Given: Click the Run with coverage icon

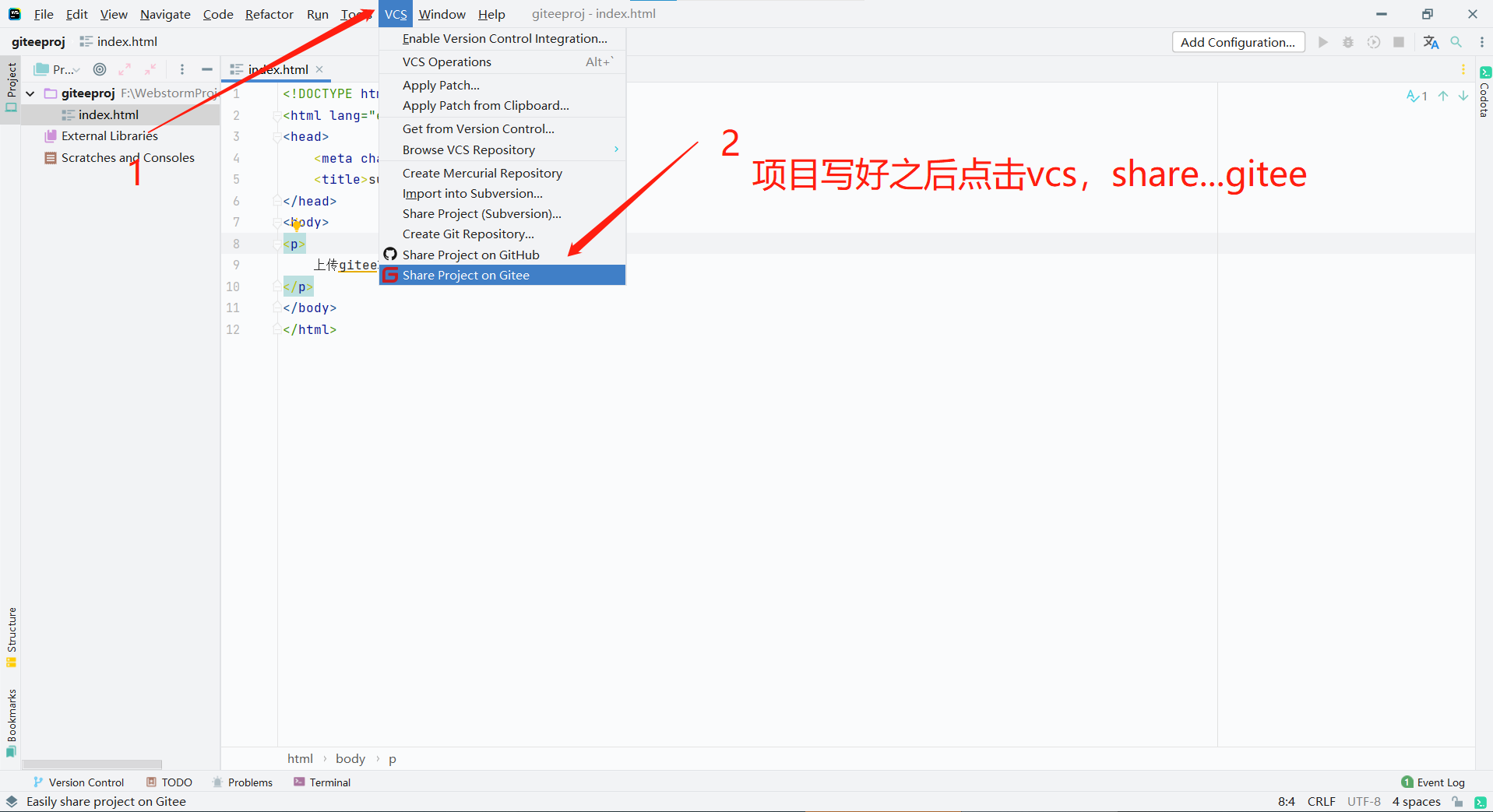Looking at the screenshot, I should pyautogui.click(x=1374, y=42).
